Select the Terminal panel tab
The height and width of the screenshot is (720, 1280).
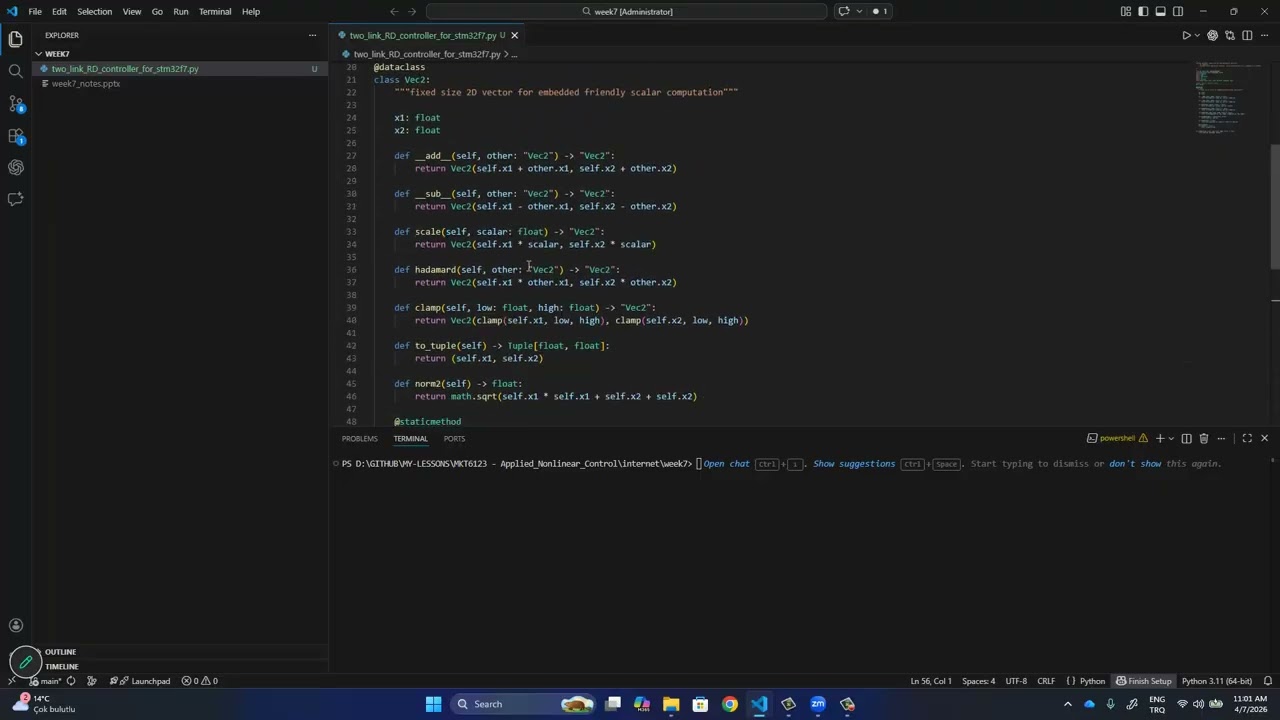pos(410,439)
